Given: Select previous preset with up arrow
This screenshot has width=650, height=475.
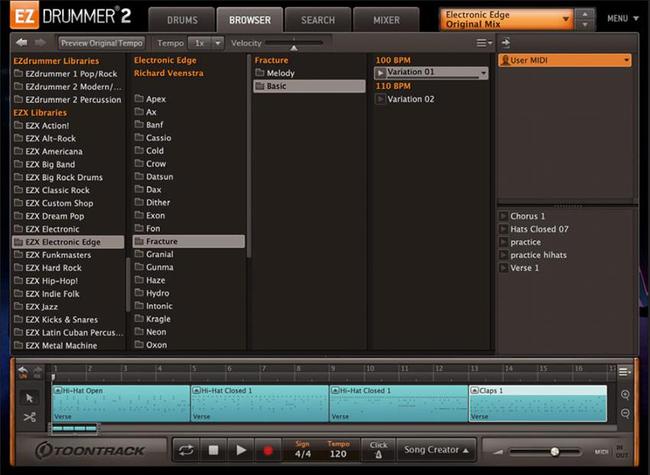Looking at the screenshot, I should 585,14.
